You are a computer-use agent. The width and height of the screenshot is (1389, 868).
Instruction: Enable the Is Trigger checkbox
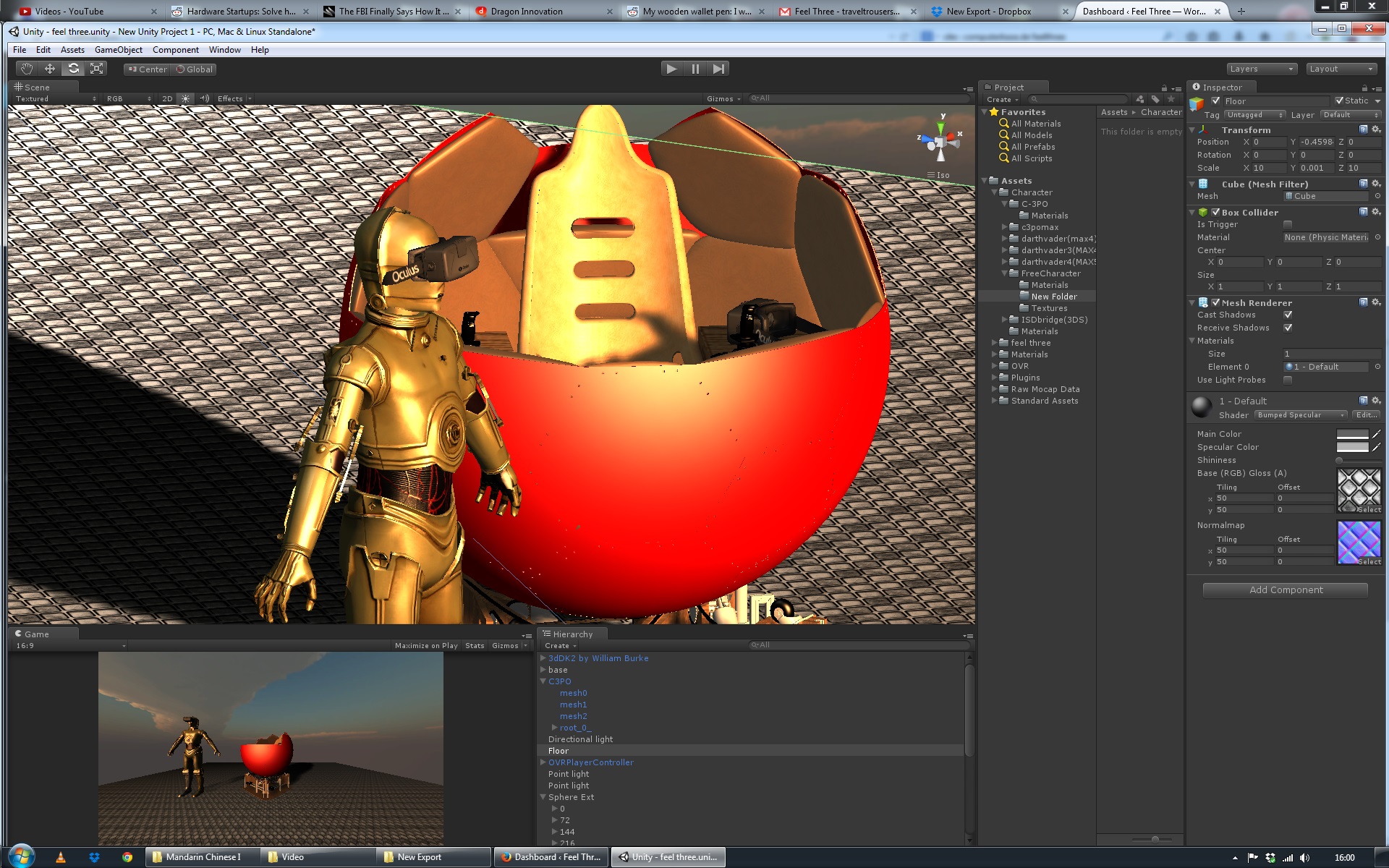coord(1288,225)
